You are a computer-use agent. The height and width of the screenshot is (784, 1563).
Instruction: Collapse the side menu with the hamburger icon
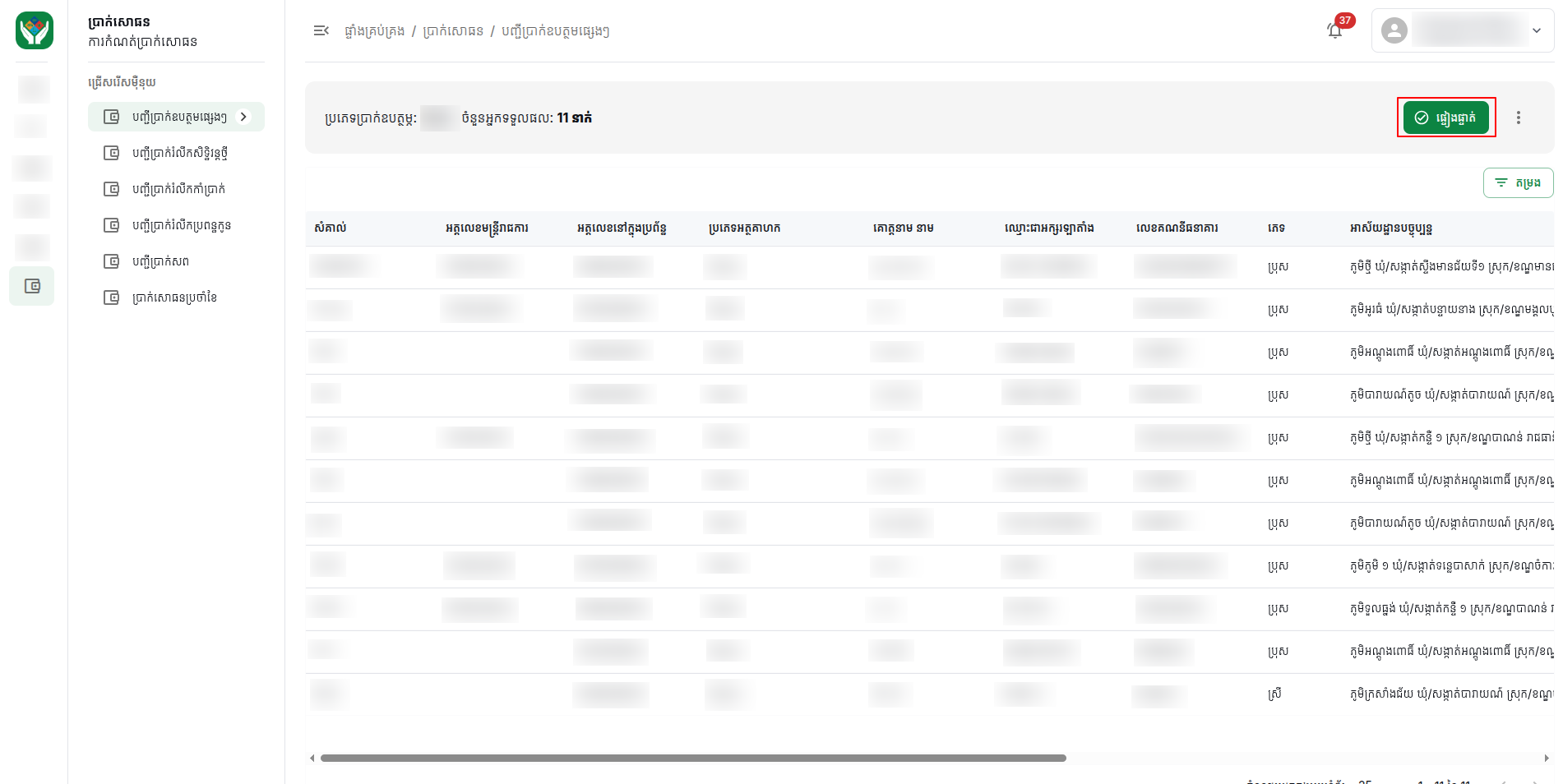pyautogui.click(x=321, y=30)
